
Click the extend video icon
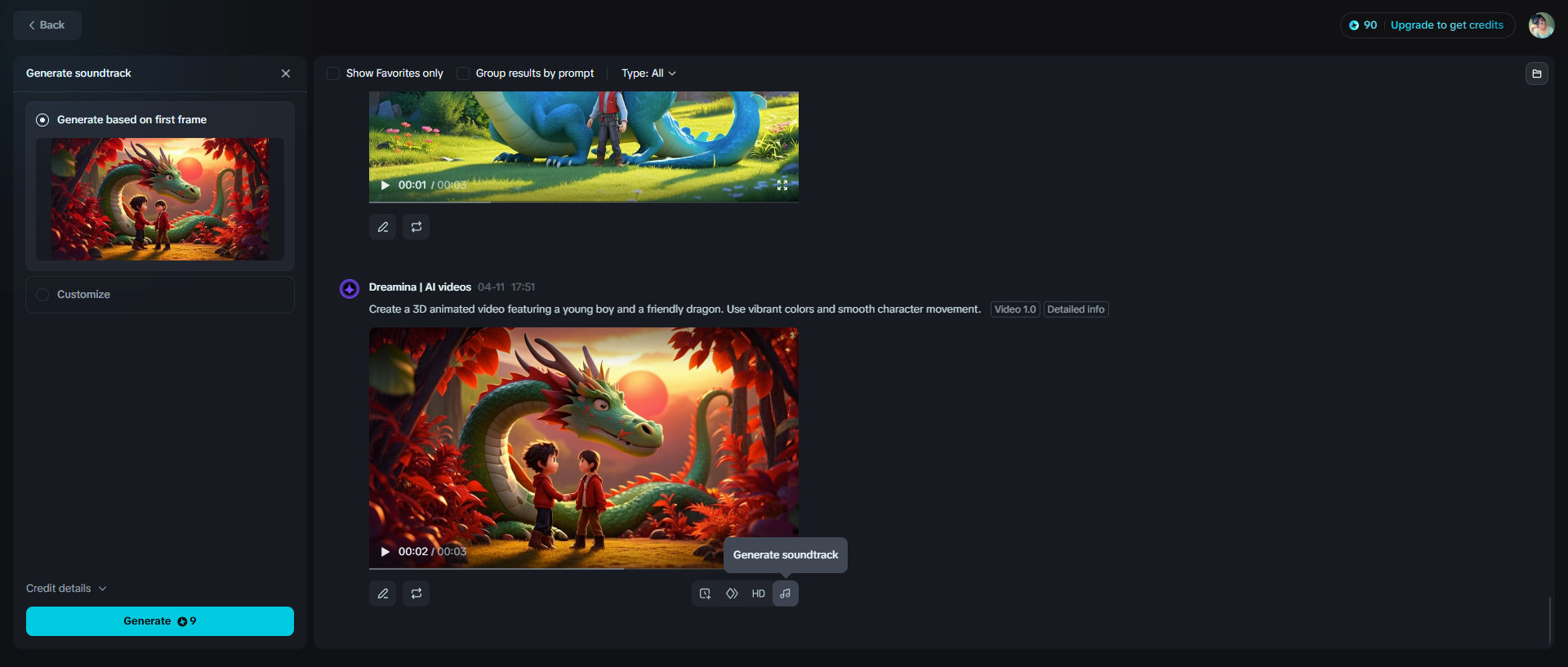coord(705,594)
